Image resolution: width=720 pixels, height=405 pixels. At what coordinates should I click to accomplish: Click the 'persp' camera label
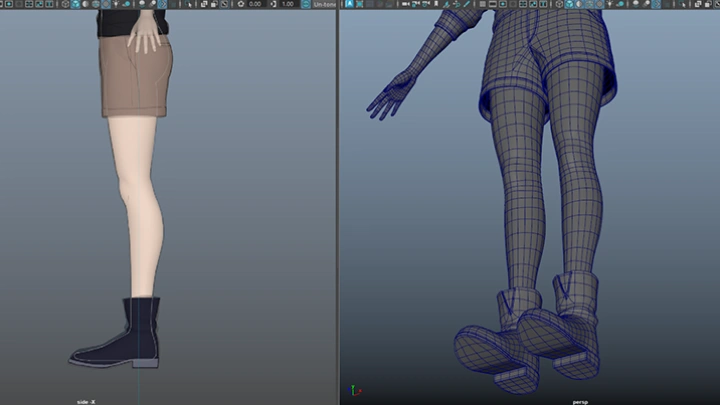click(x=580, y=402)
